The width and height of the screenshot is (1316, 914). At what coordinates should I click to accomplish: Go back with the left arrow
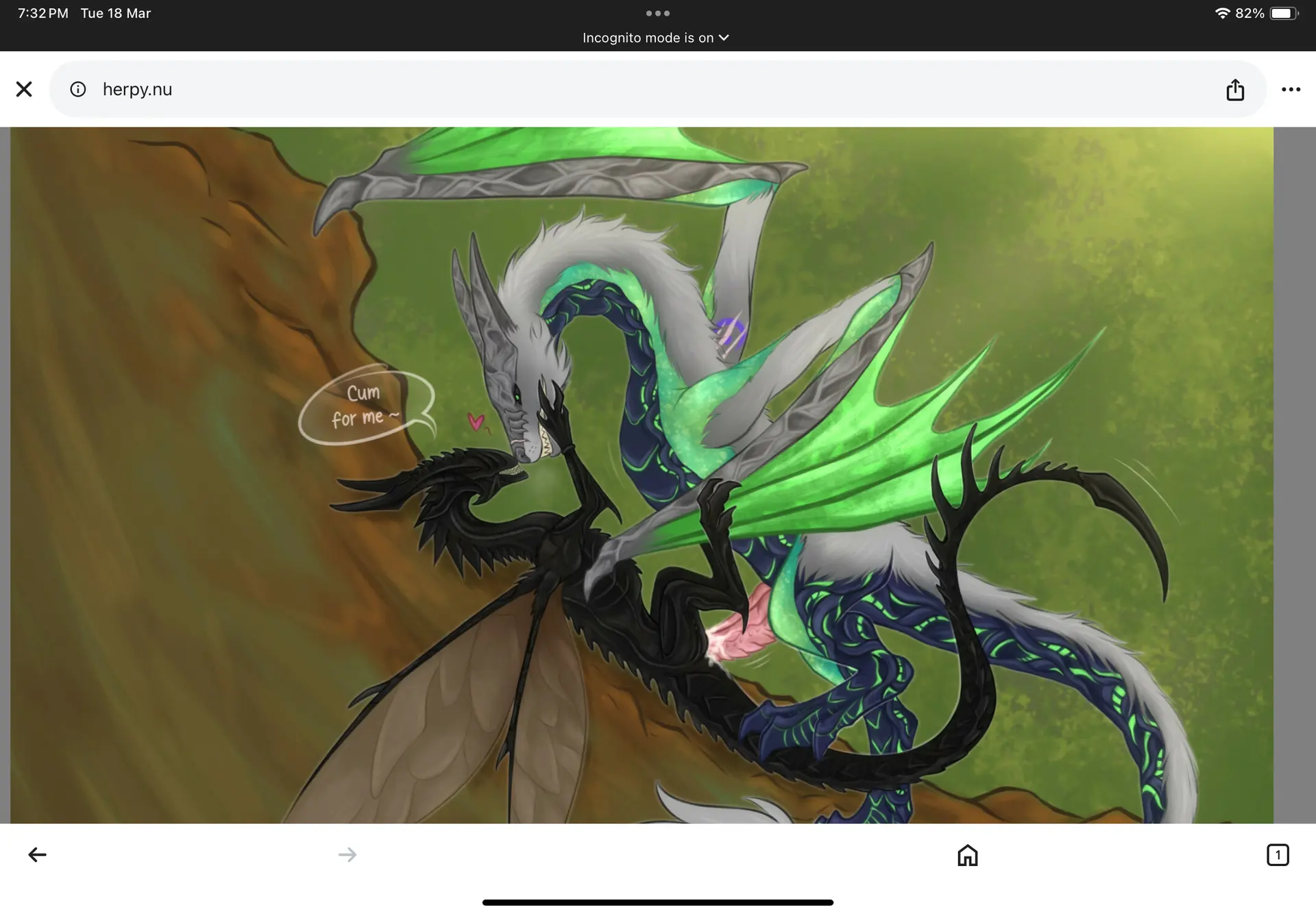tap(37, 854)
